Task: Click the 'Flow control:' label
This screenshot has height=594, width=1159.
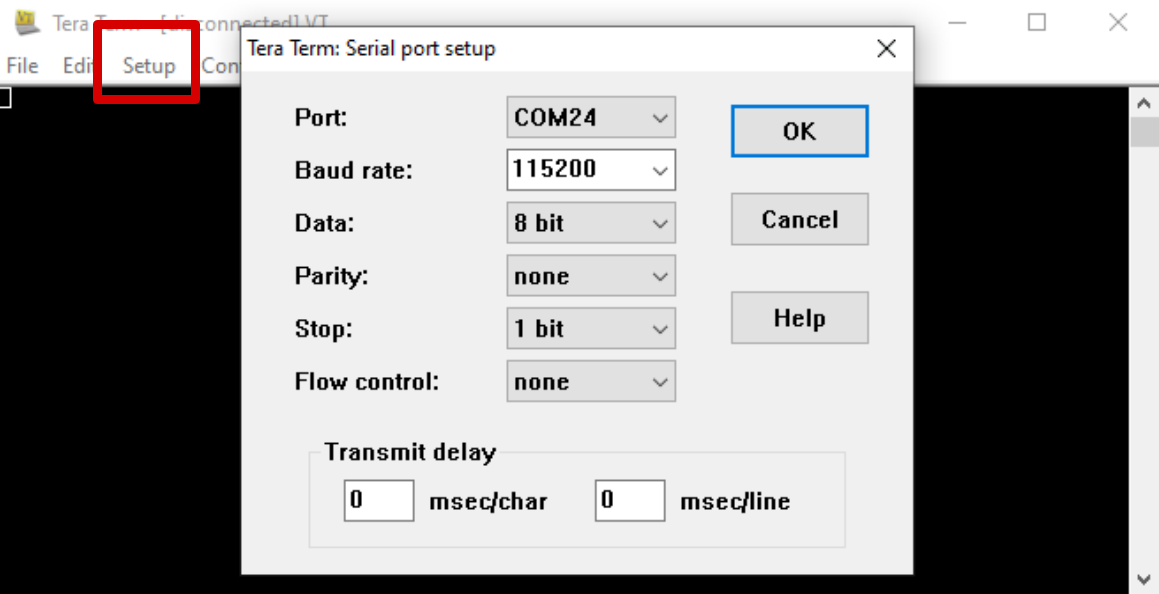Action: (x=367, y=382)
